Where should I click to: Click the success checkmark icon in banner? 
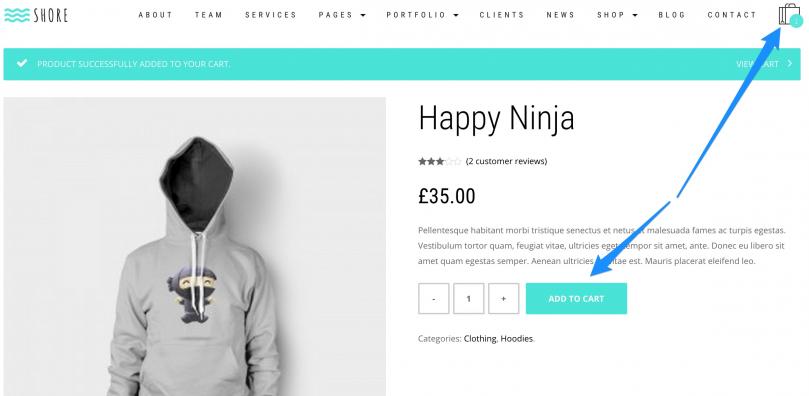tap(22, 63)
